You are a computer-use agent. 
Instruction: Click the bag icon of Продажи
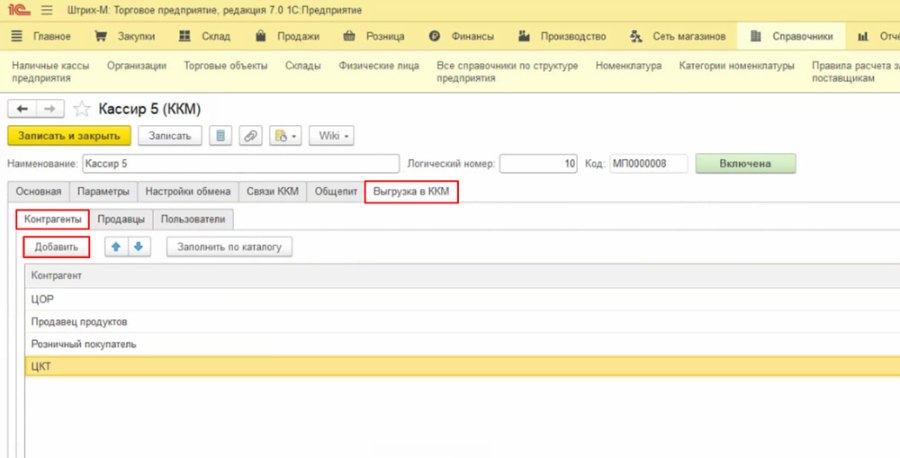click(261, 36)
